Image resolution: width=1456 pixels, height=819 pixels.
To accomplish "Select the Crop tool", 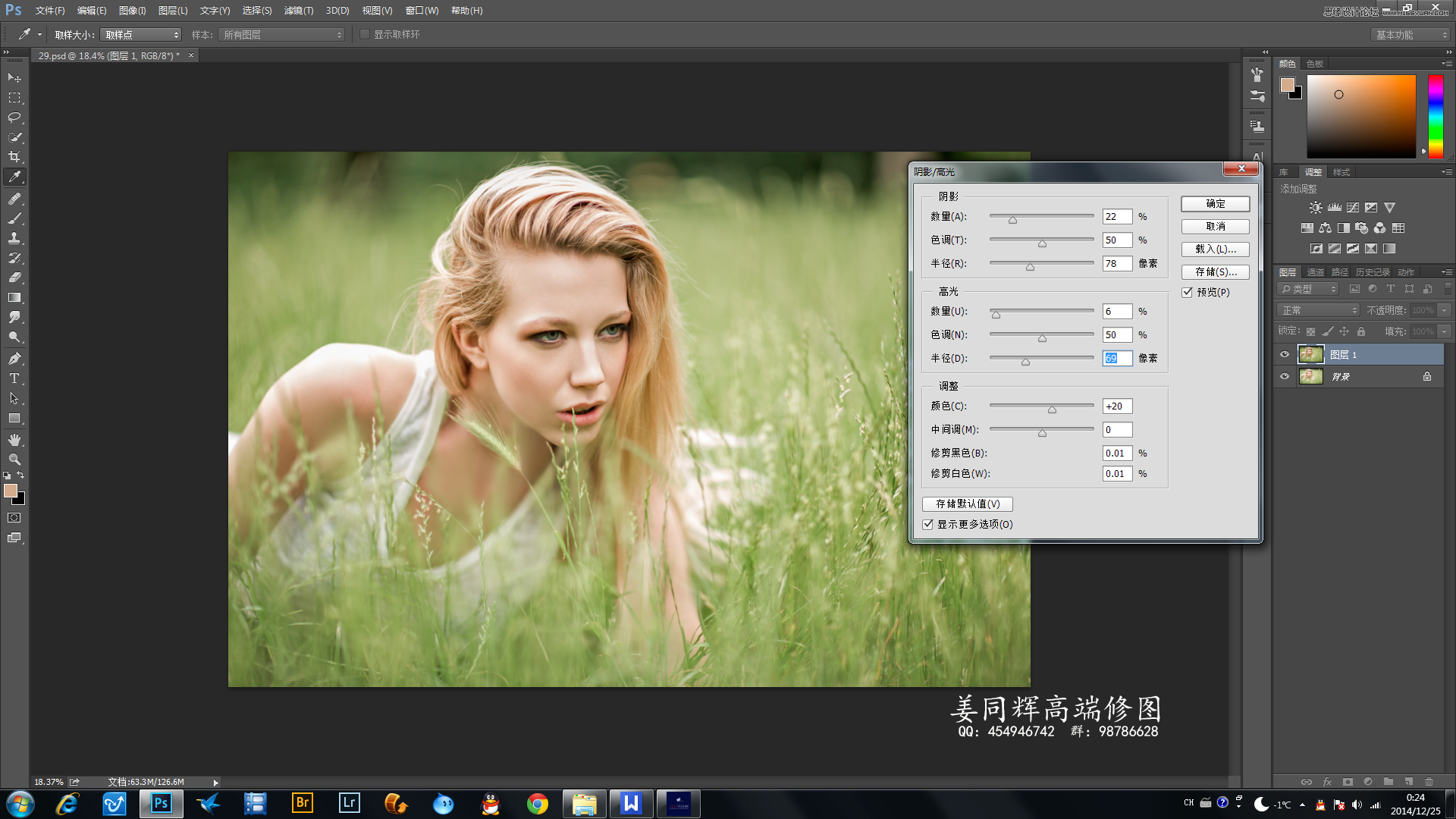I will click(14, 157).
